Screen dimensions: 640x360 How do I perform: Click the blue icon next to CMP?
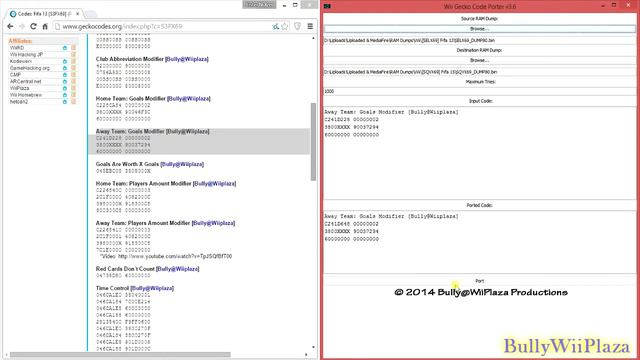(x=64, y=75)
